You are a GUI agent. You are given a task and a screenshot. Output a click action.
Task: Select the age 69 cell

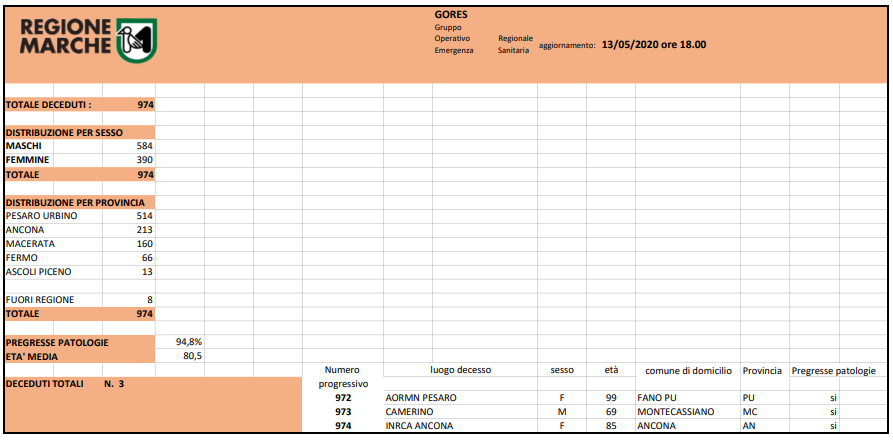611,411
